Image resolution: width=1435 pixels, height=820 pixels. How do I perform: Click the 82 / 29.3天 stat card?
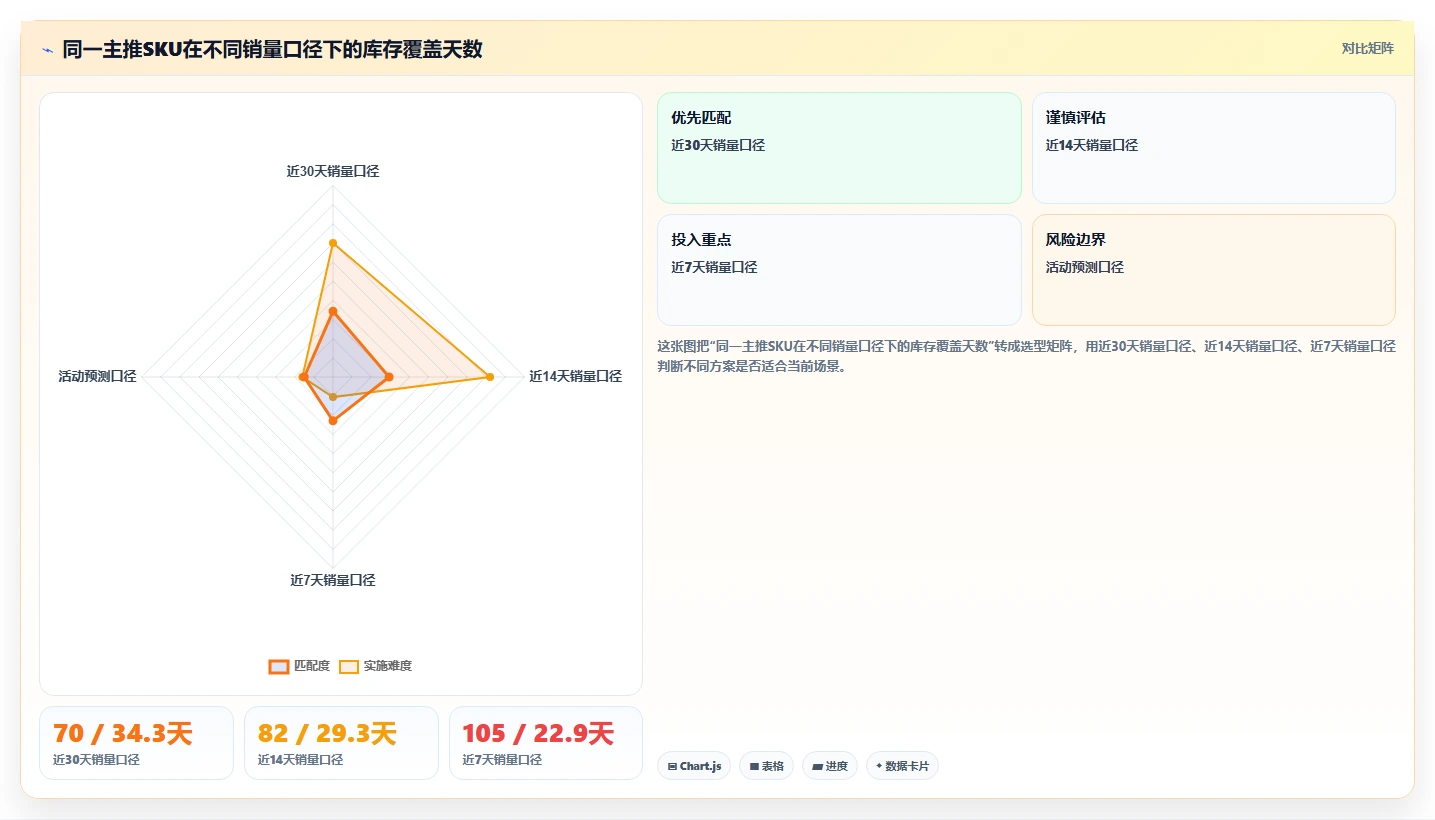click(341, 743)
